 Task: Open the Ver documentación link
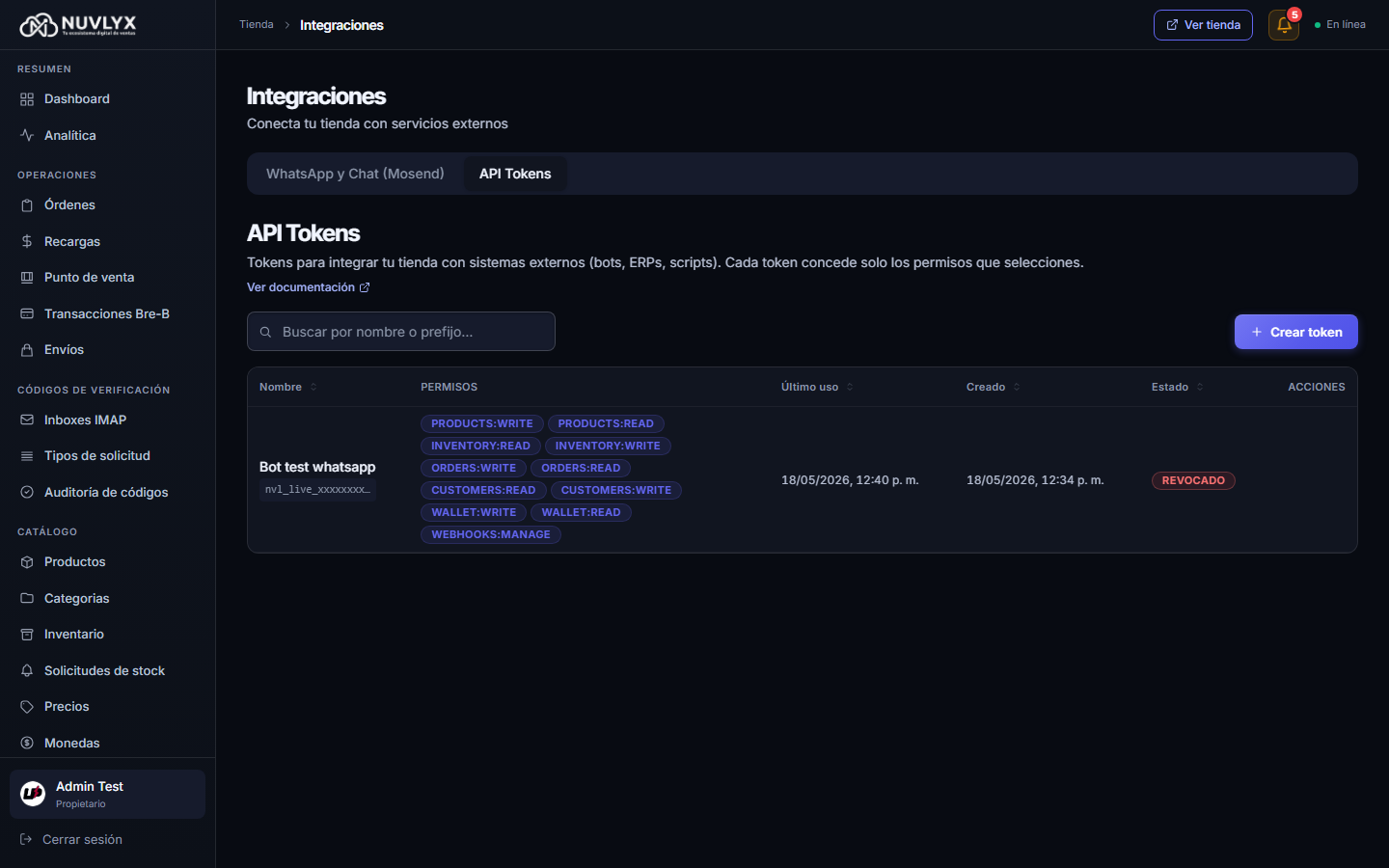(x=309, y=287)
